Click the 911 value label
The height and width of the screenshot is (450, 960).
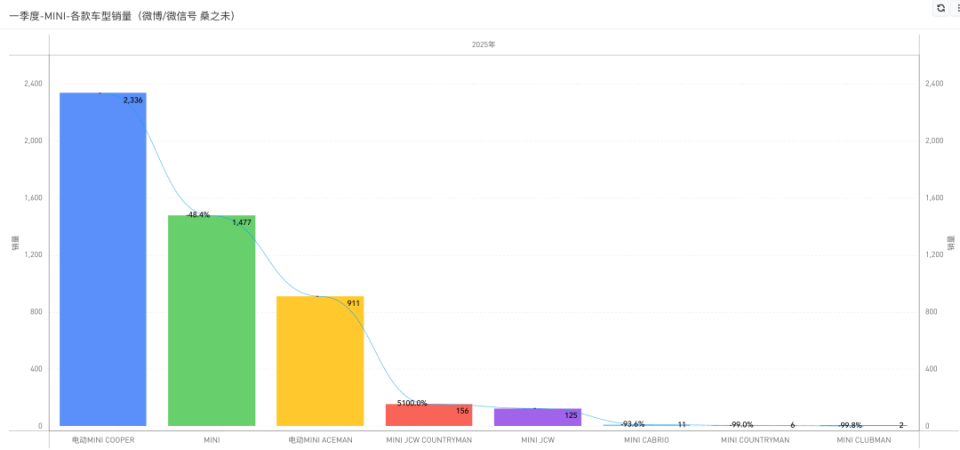[353, 304]
